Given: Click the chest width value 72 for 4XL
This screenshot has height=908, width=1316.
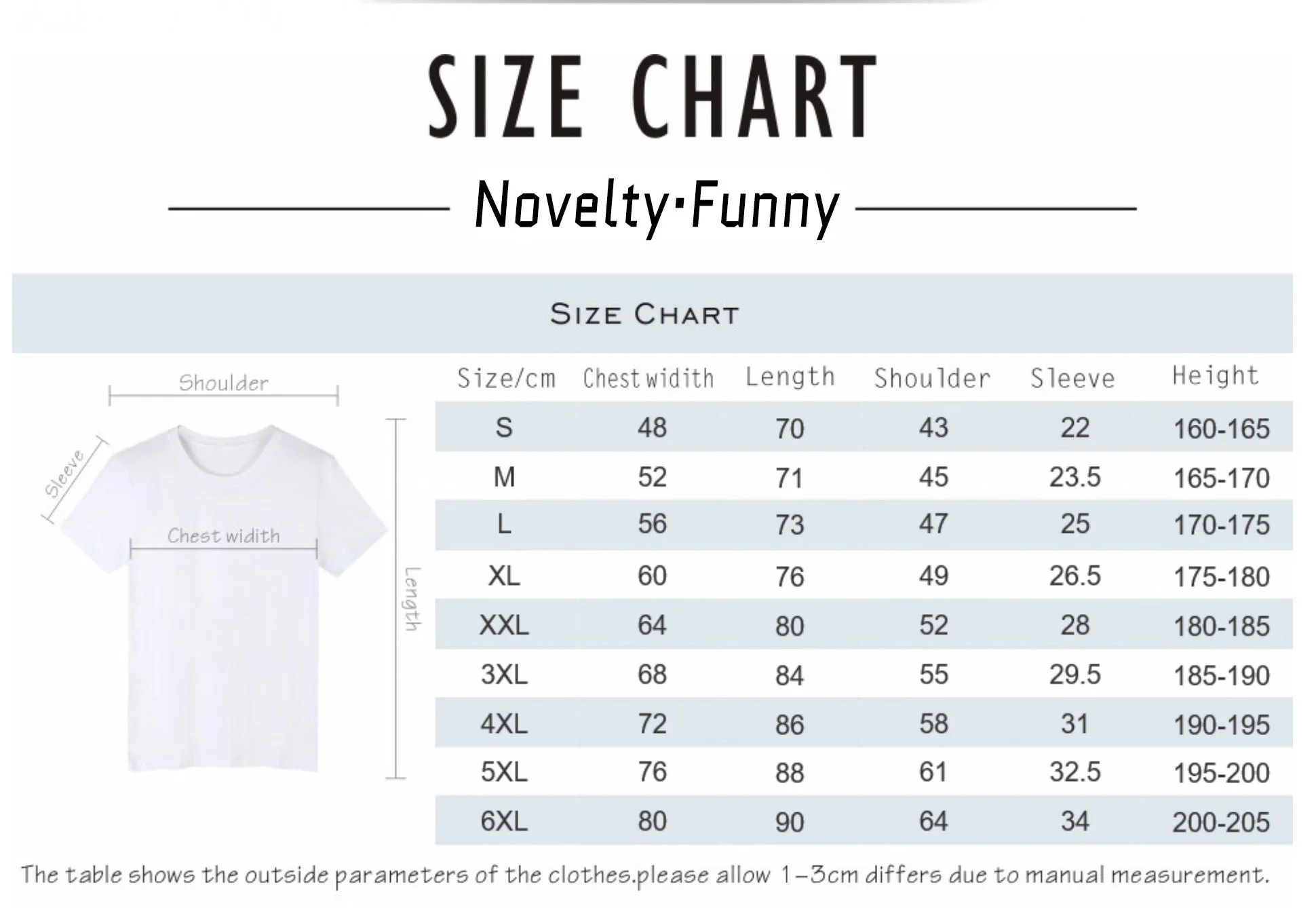Looking at the screenshot, I should (x=652, y=723).
